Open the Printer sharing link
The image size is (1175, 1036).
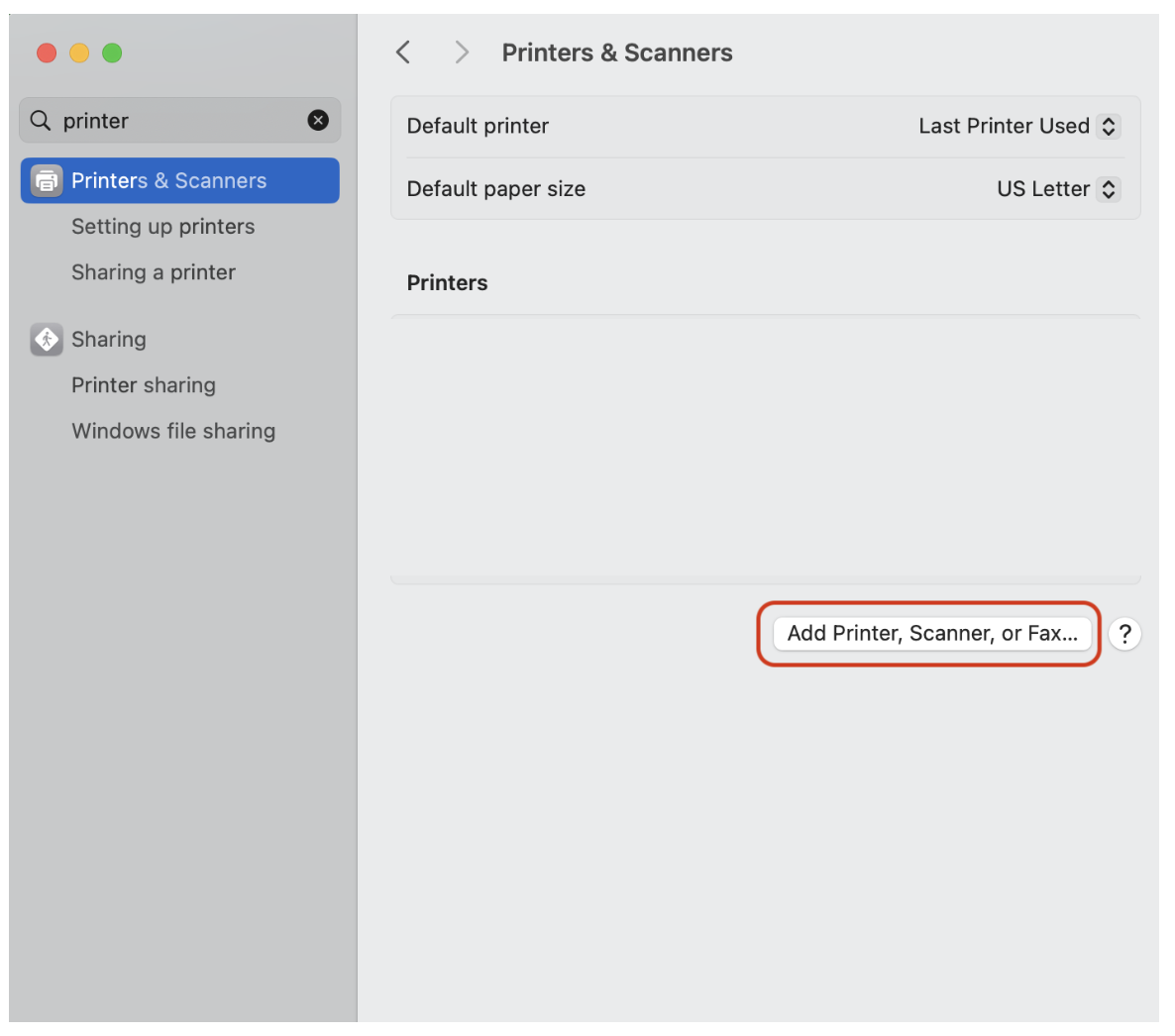(143, 385)
